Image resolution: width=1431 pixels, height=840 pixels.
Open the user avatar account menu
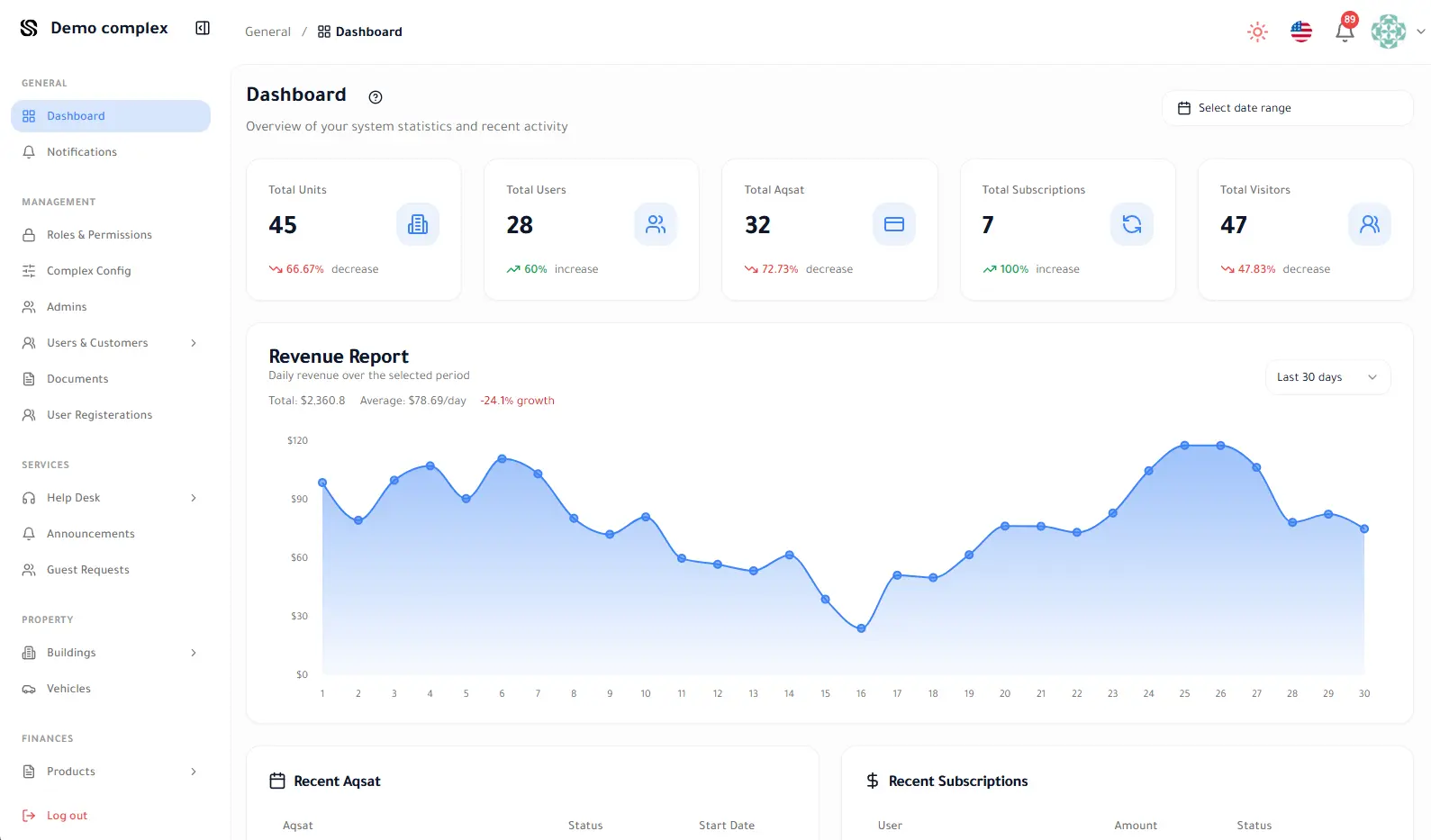pos(1397,32)
